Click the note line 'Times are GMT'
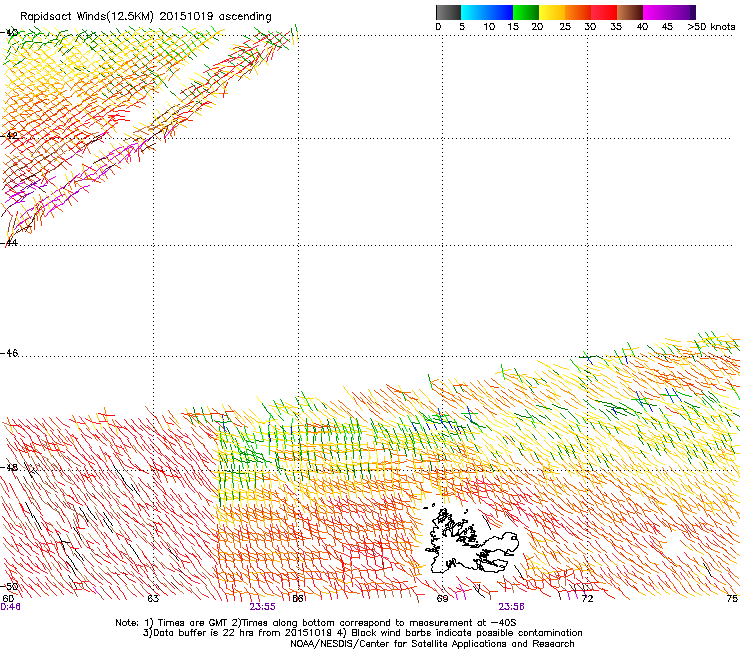Screen dimensions: 740x650 (x=193, y=623)
